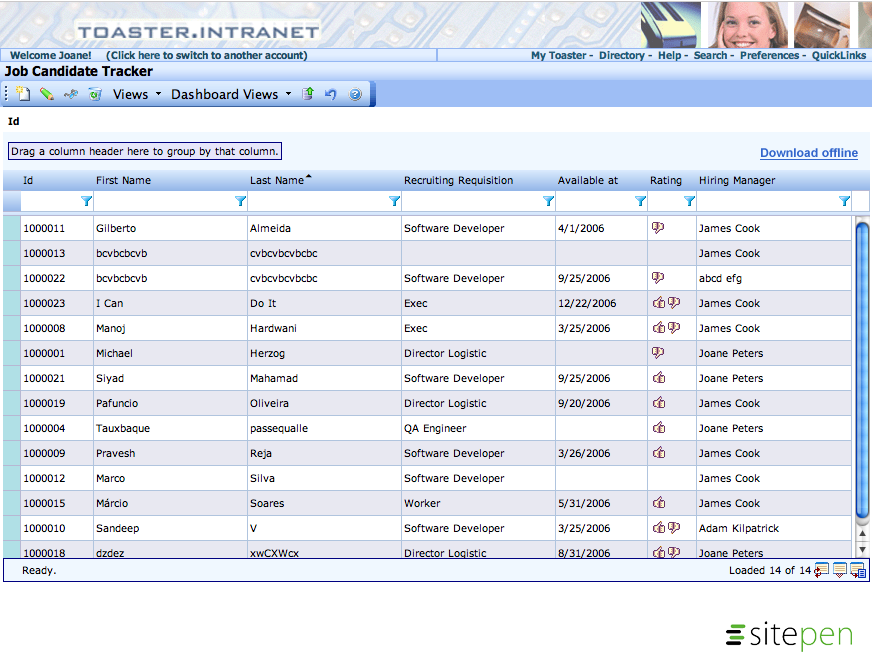Click the 'Drag a column header here' group box
Viewport: 874px width, 664px height.
click(145, 151)
